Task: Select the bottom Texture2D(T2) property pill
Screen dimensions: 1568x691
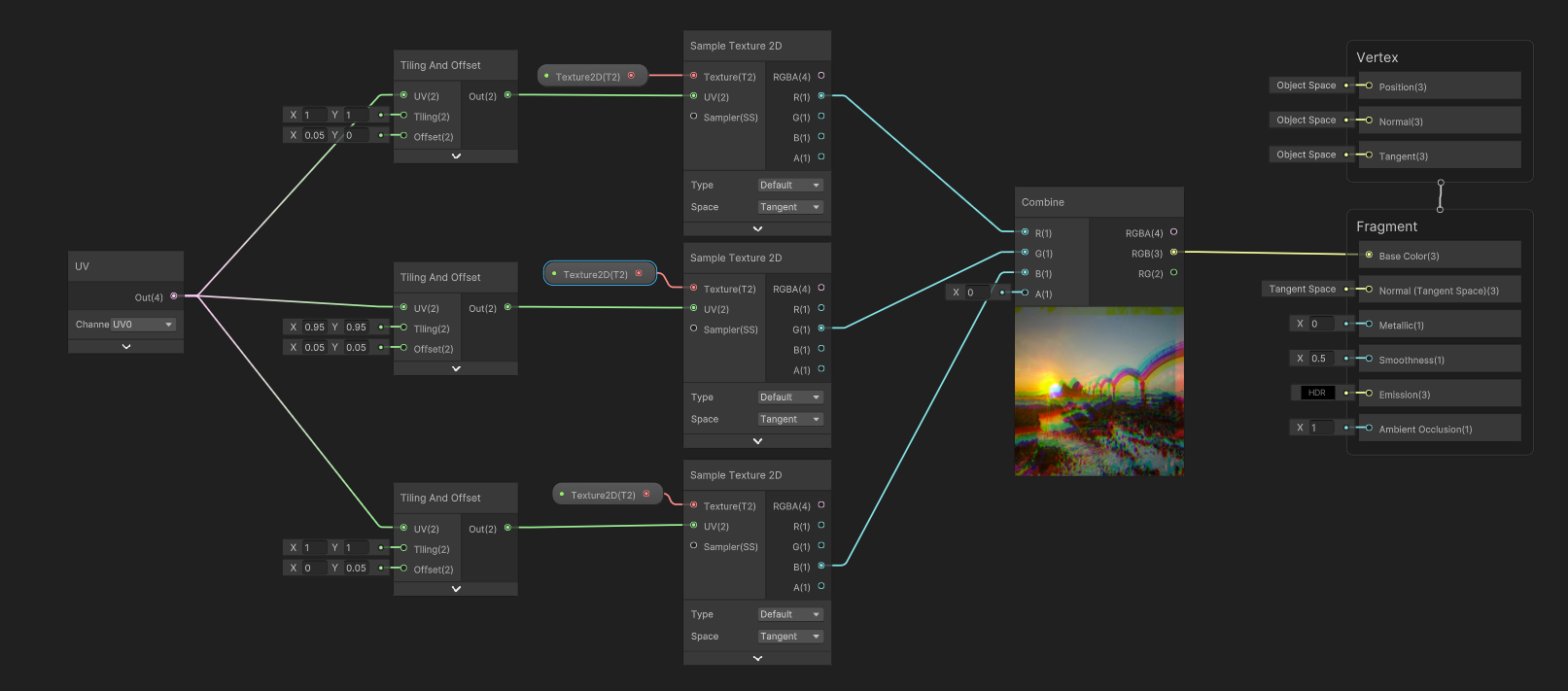Action: pyautogui.click(x=608, y=495)
